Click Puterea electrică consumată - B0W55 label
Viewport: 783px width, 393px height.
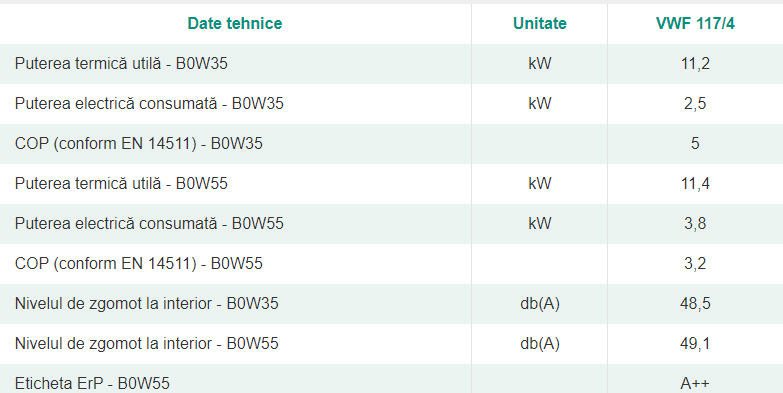coord(149,223)
